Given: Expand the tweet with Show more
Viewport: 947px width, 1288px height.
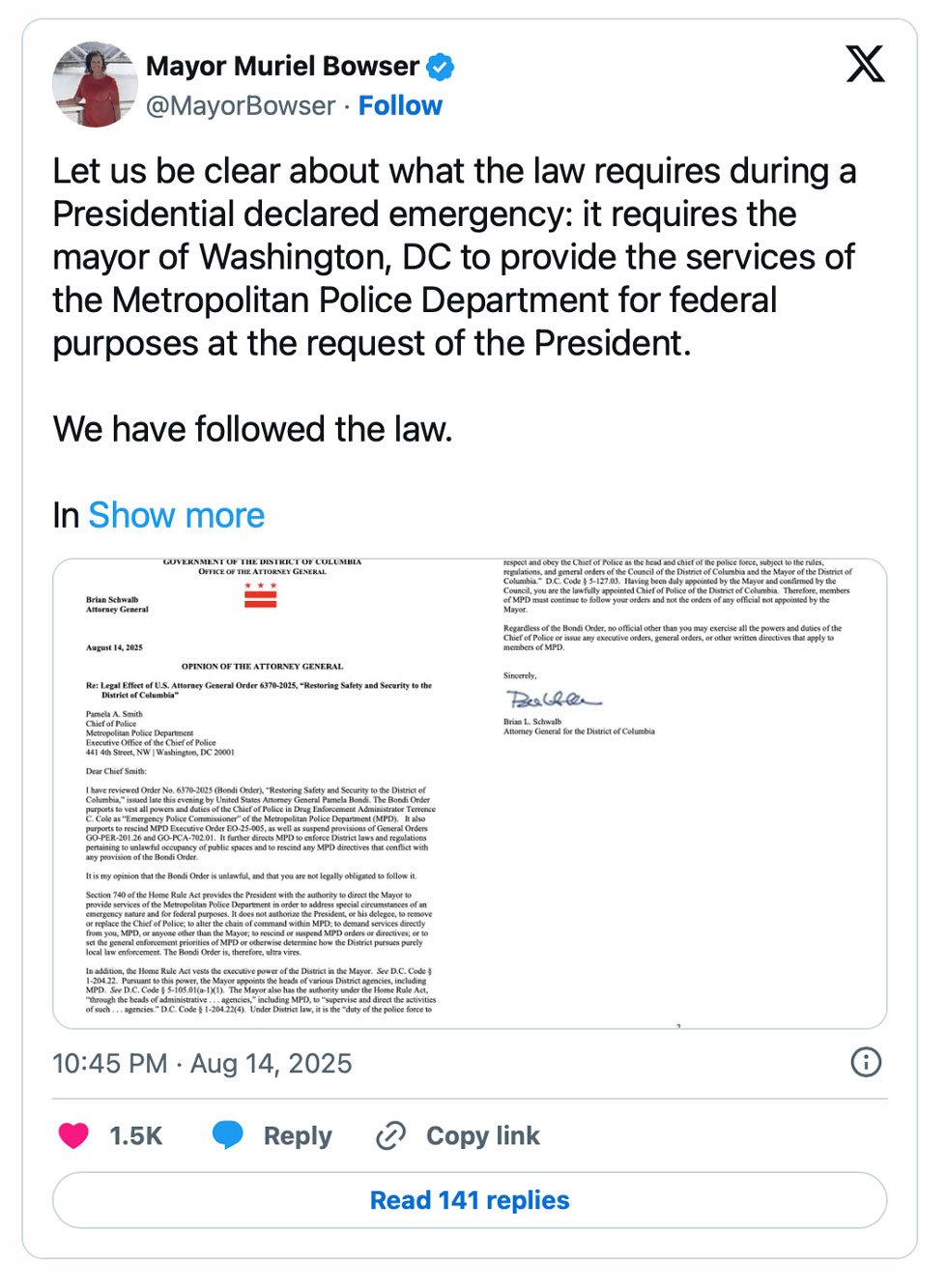Looking at the screenshot, I should (176, 515).
